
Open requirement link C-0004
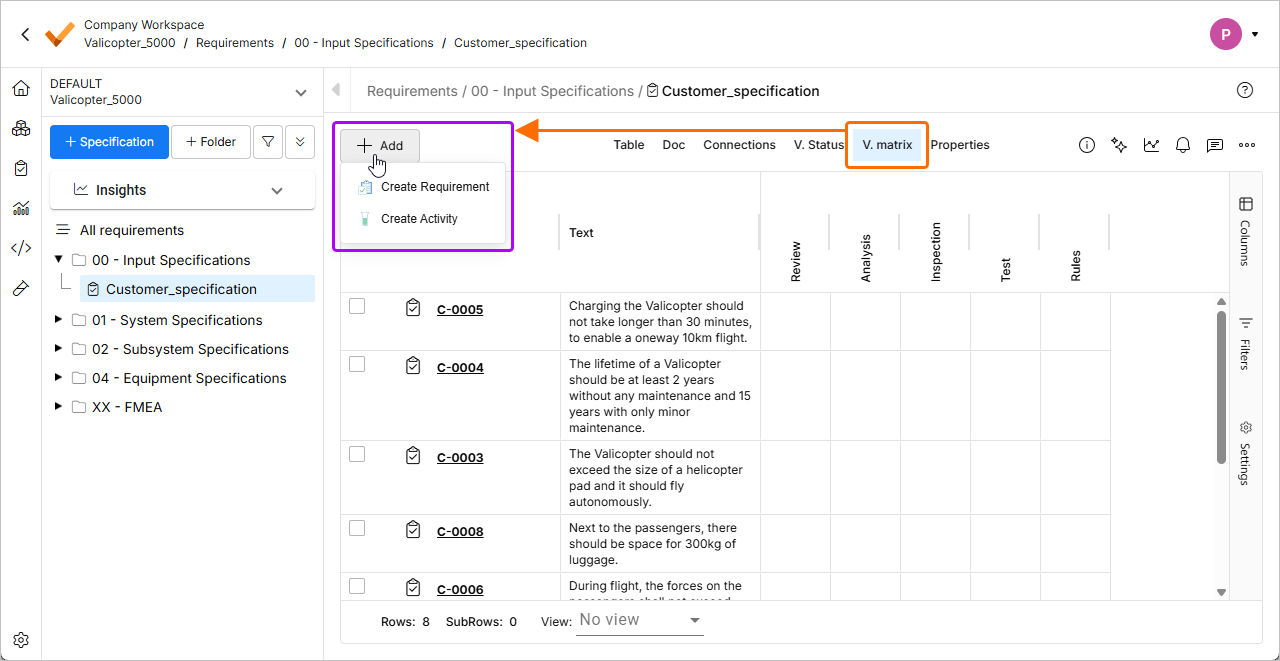point(460,367)
